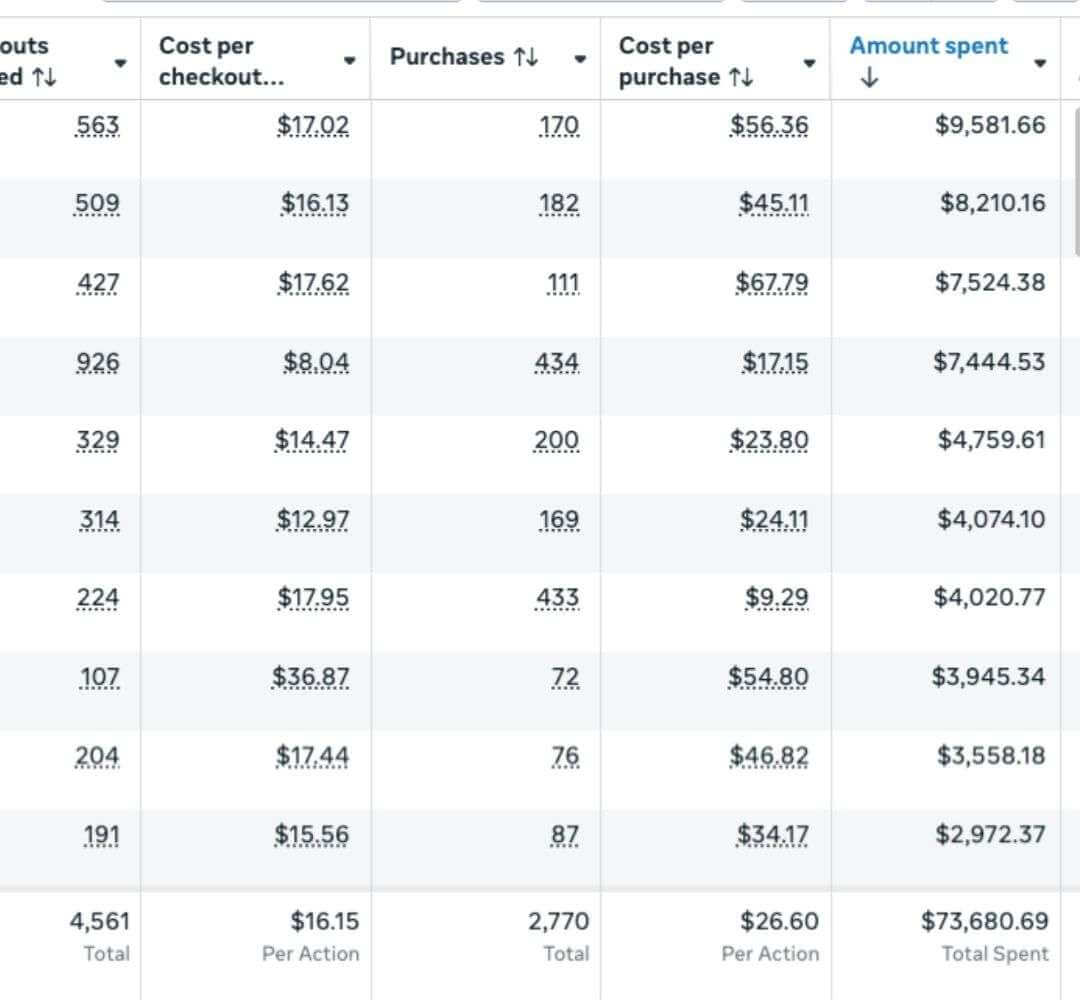Image resolution: width=1080 pixels, height=1000 pixels.
Task: Click cost per purchase $24.11
Action: click(x=774, y=520)
